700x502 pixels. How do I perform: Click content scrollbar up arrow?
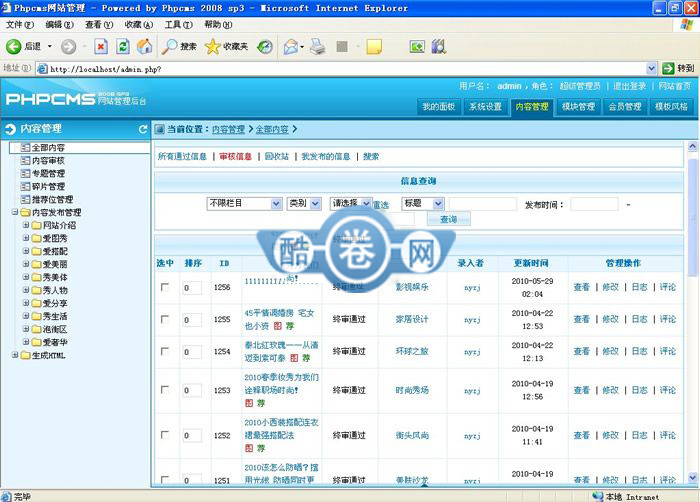point(692,146)
